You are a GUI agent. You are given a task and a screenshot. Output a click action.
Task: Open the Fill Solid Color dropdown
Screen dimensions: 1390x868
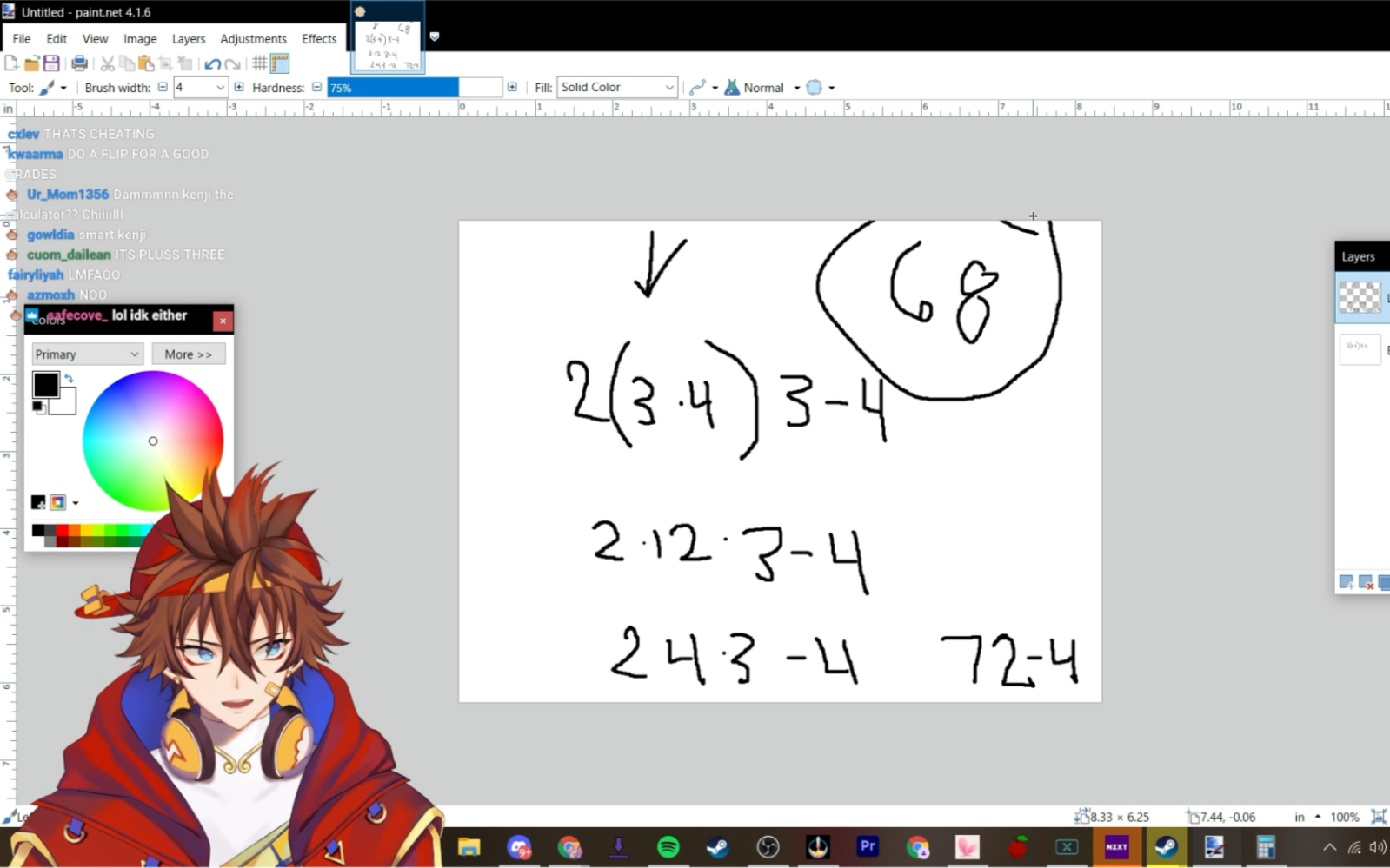click(x=668, y=88)
